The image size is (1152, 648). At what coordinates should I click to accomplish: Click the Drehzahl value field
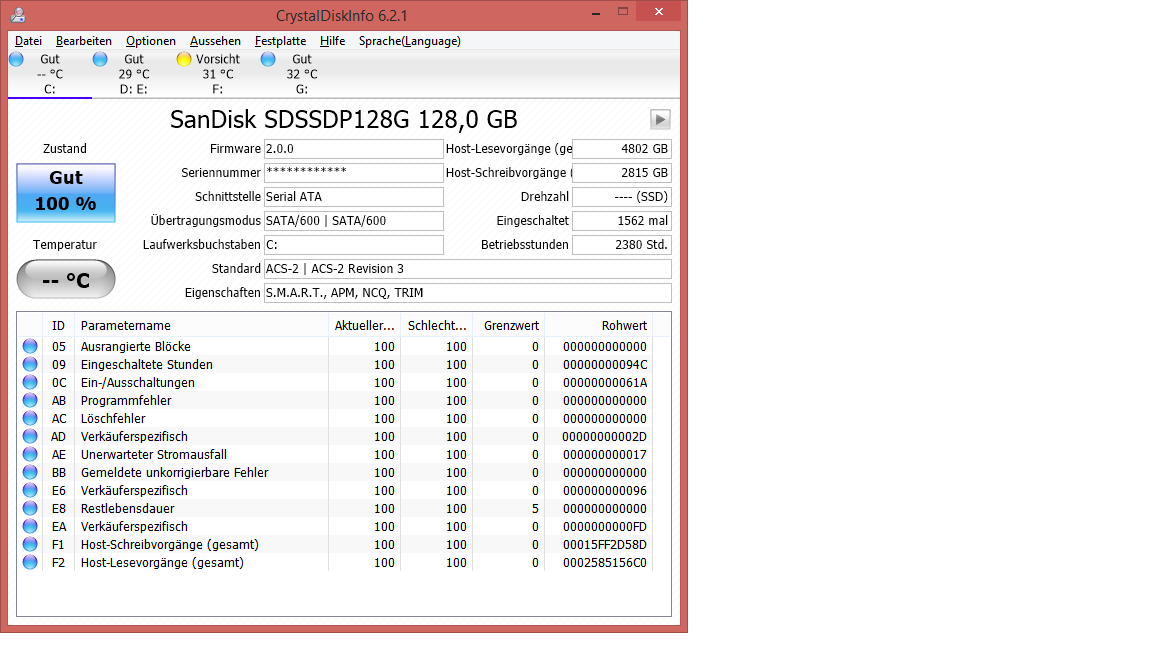622,197
